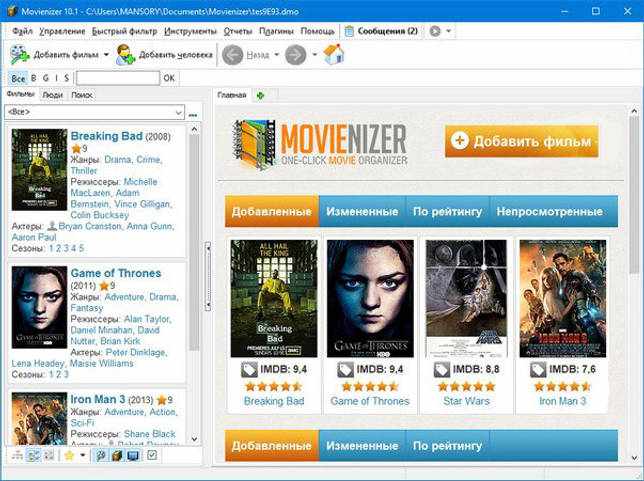
Task: Open the Быстрый фильтр menu
Action: point(124,31)
